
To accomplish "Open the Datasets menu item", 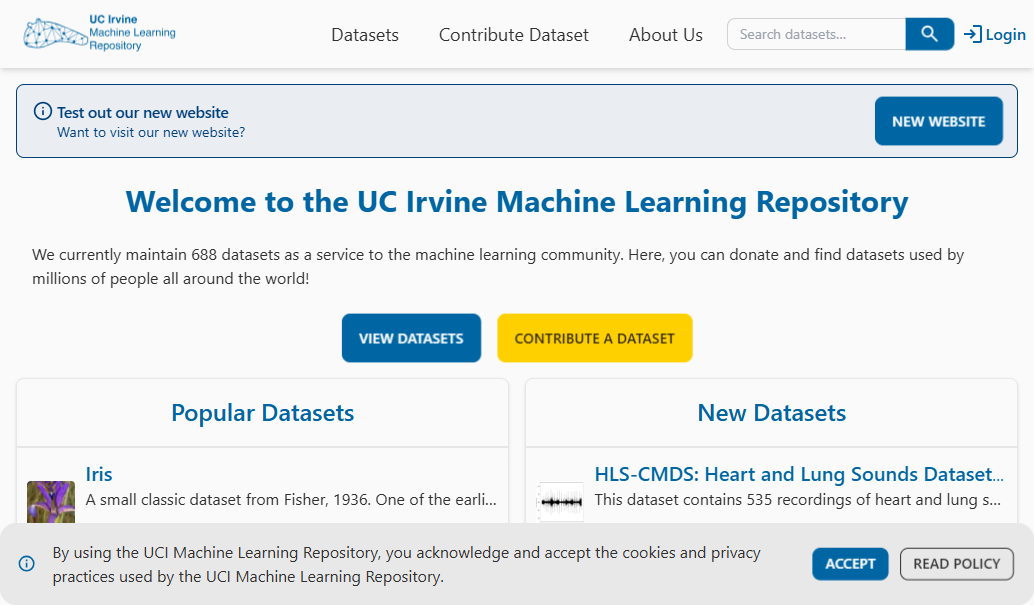I will [364, 34].
